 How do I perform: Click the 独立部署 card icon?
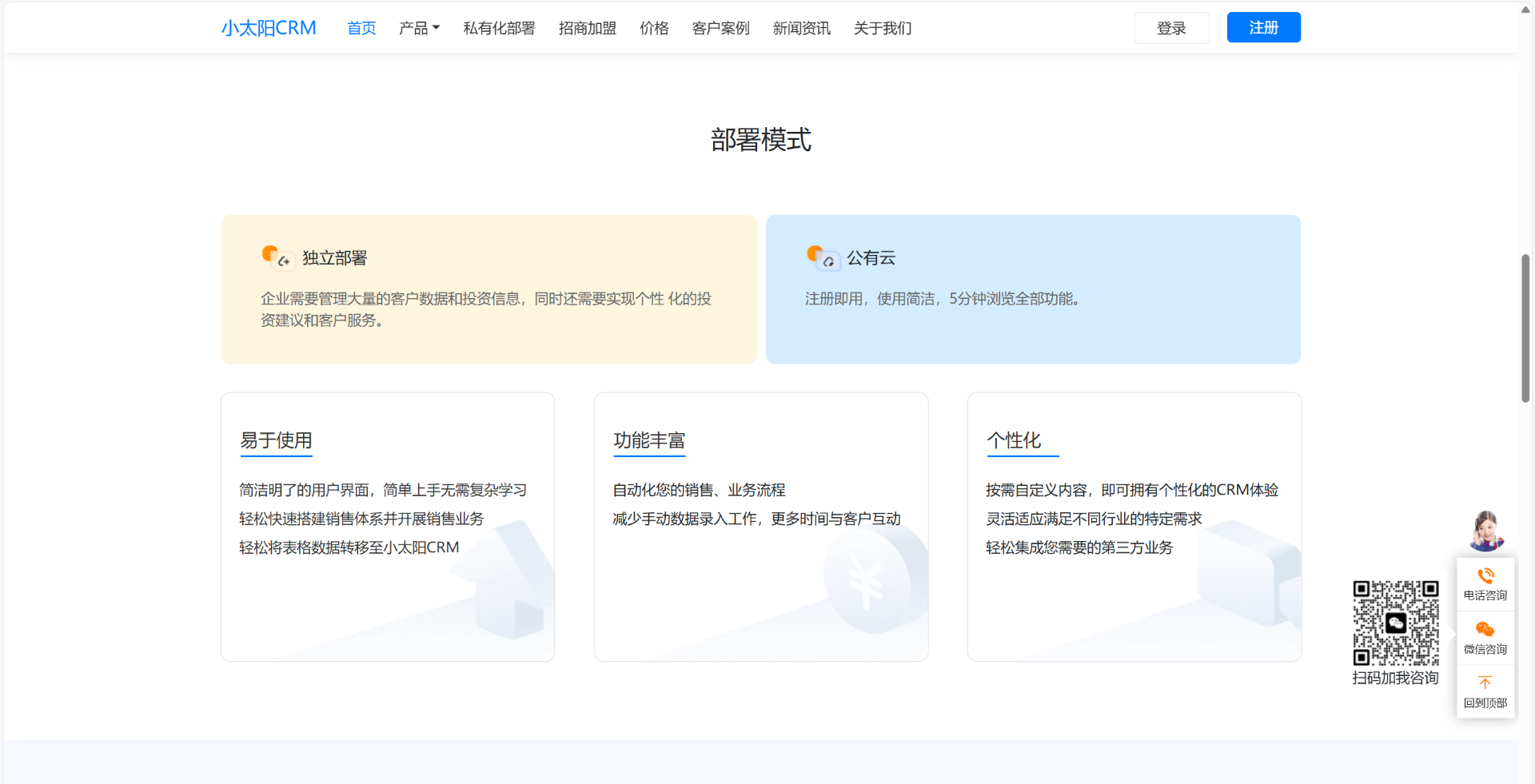coord(276,257)
